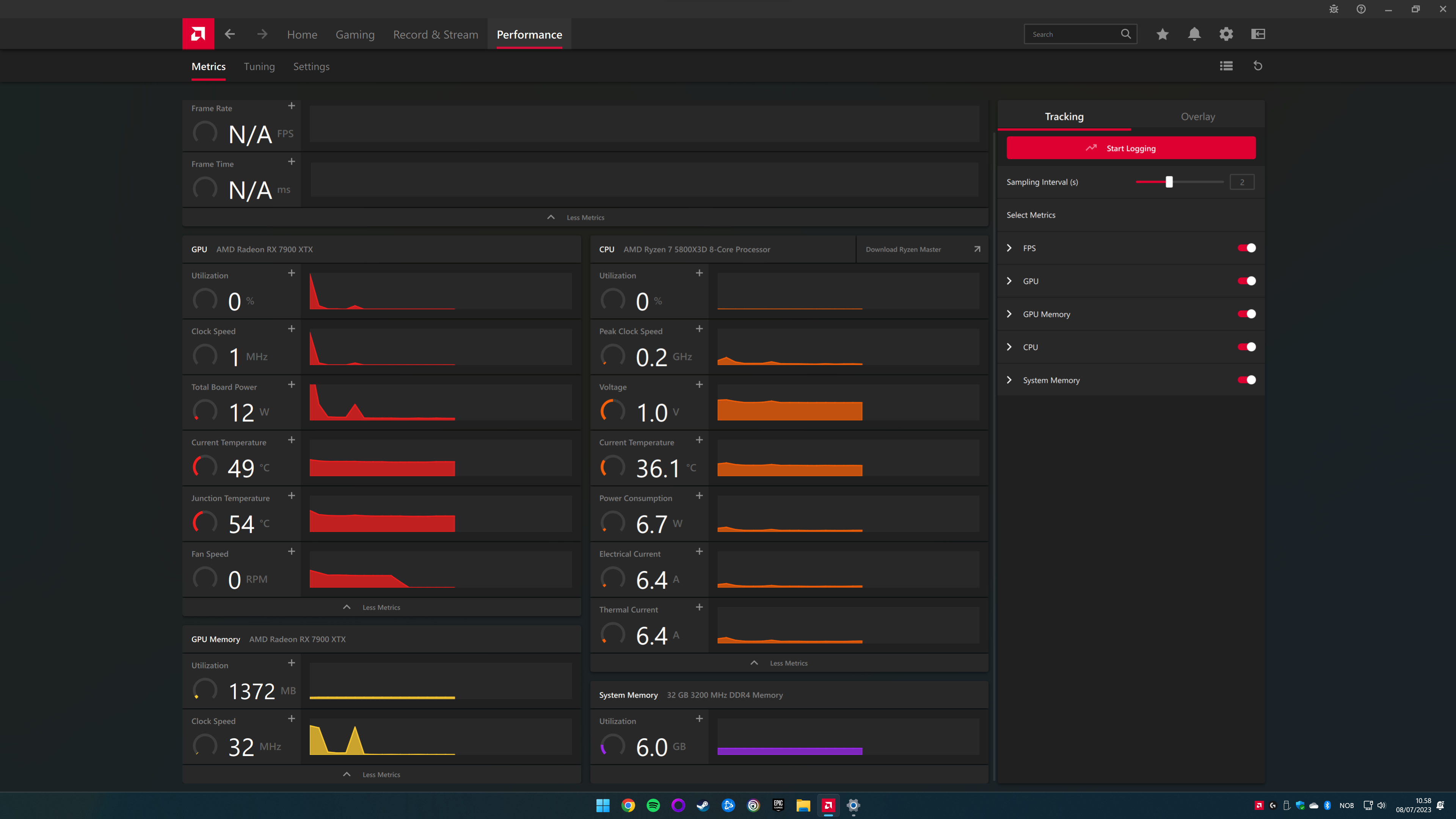
Task: Click the bug report icon
Action: click(x=1334, y=9)
